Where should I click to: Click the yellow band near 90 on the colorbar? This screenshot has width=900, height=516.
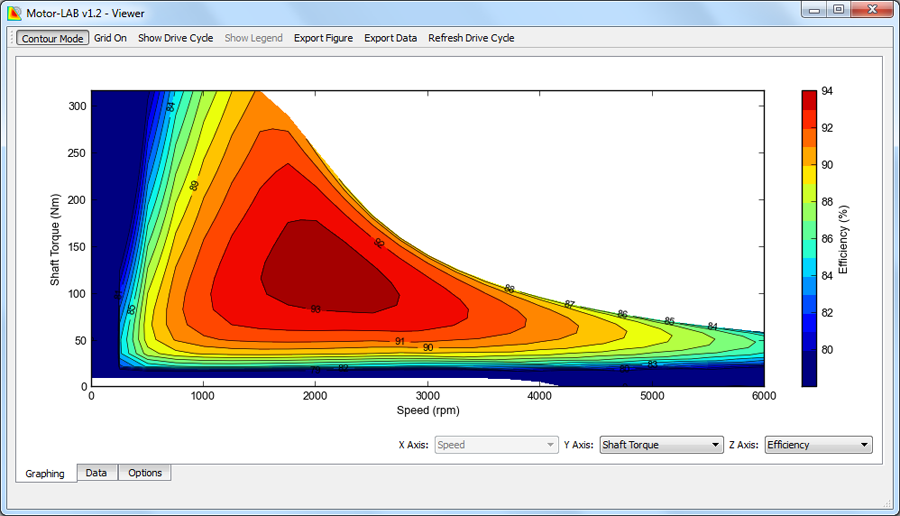coord(809,174)
